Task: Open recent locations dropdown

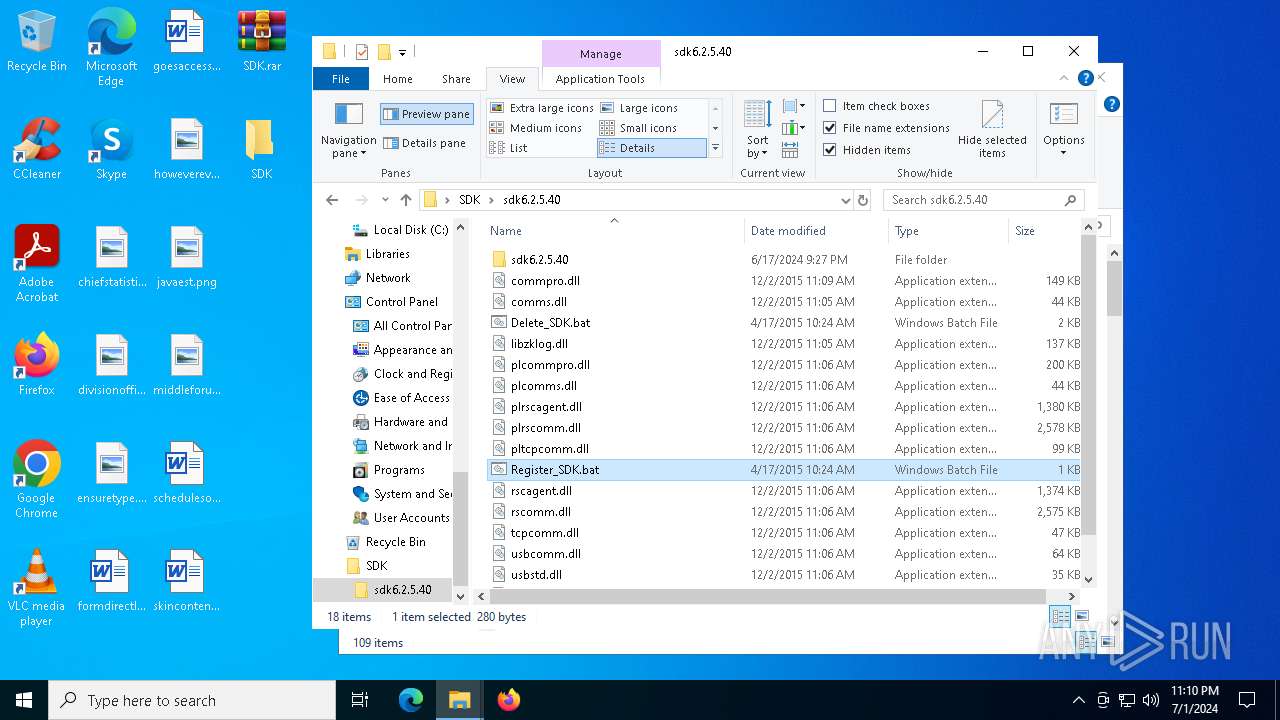Action: tap(385, 200)
